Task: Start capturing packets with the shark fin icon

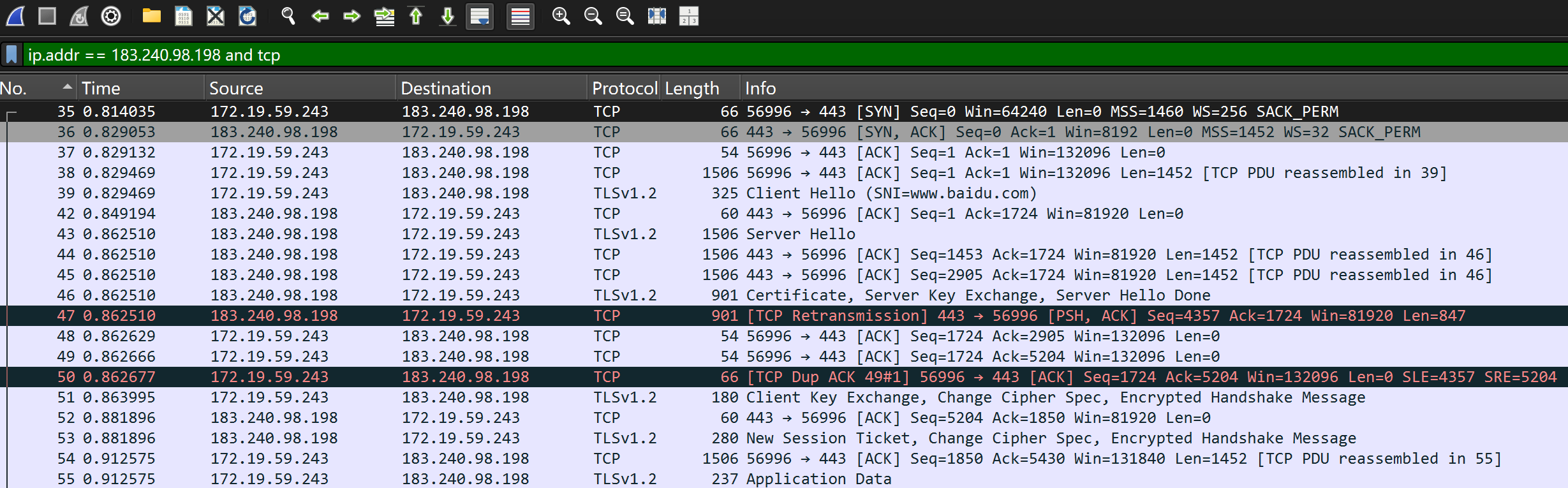Action: pos(15,16)
